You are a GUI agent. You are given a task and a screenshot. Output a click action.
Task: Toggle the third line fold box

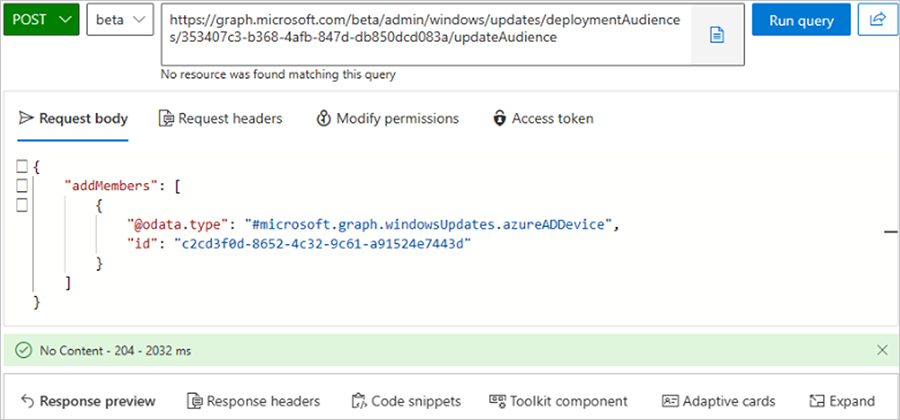22,205
